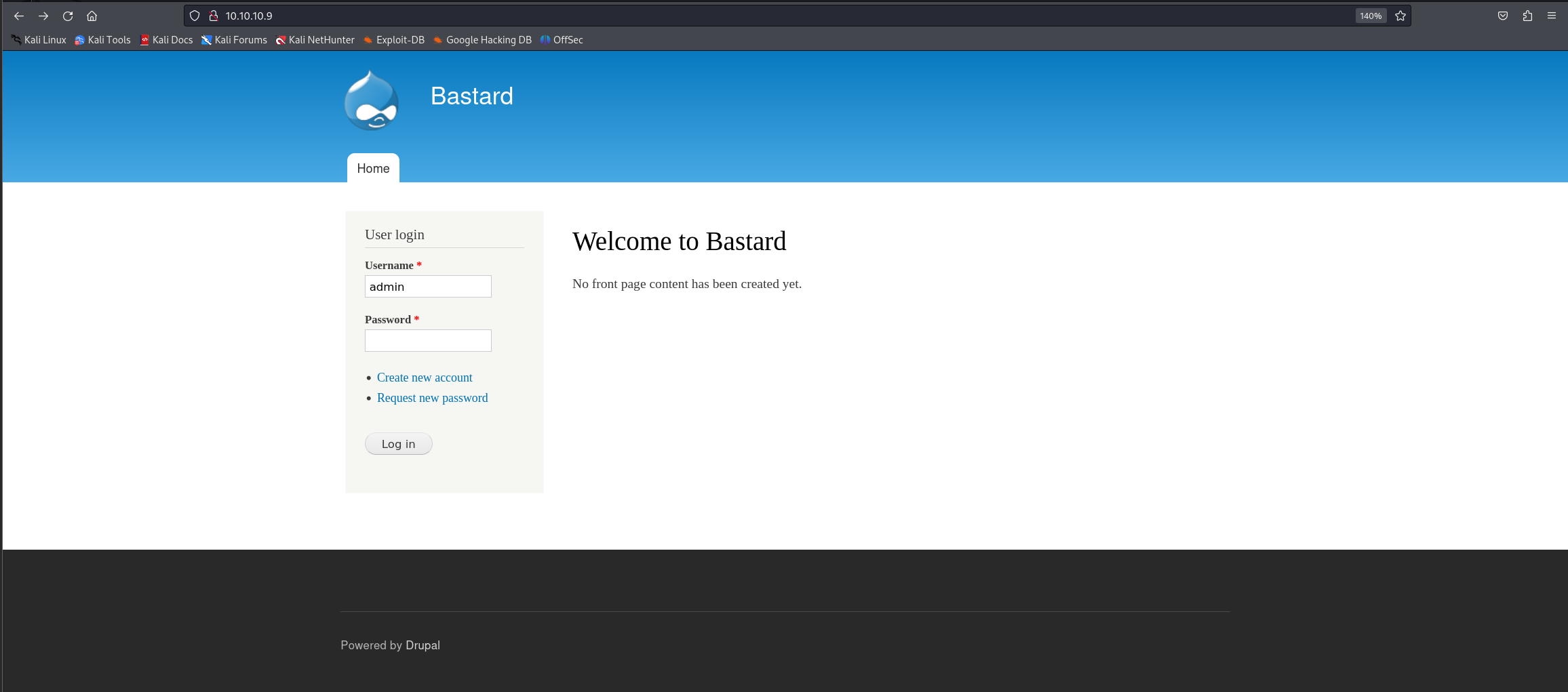Open Firefox hamburger application menu

coord(1552,16)
